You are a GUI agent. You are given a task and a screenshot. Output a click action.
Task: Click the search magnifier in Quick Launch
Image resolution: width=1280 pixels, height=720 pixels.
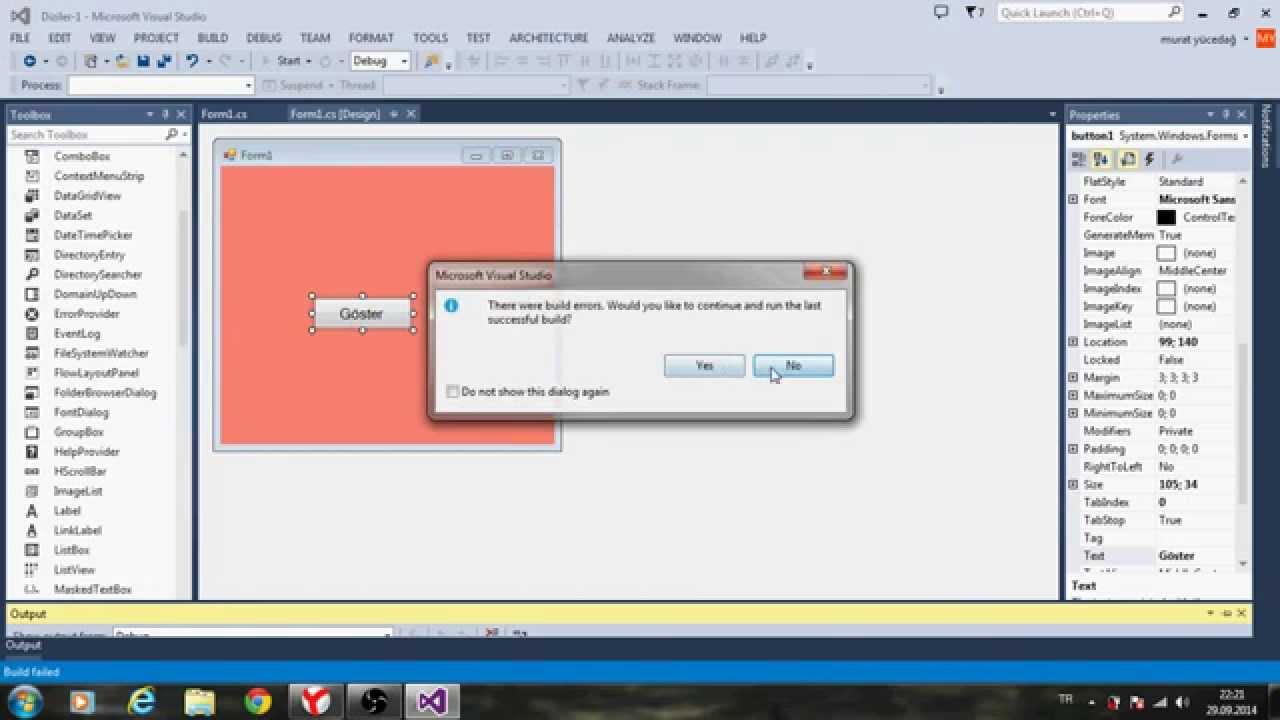click(1174, 12)
